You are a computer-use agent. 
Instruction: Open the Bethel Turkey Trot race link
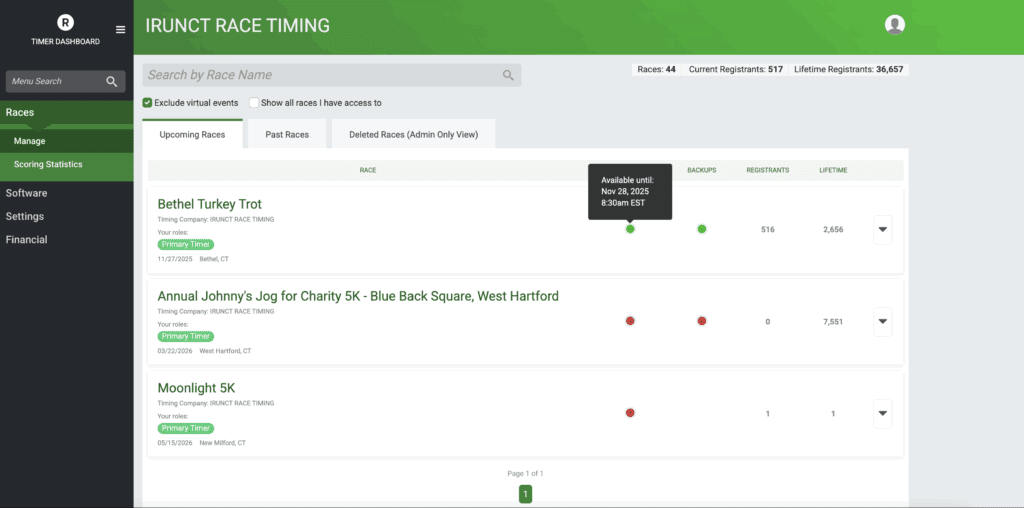210,204
